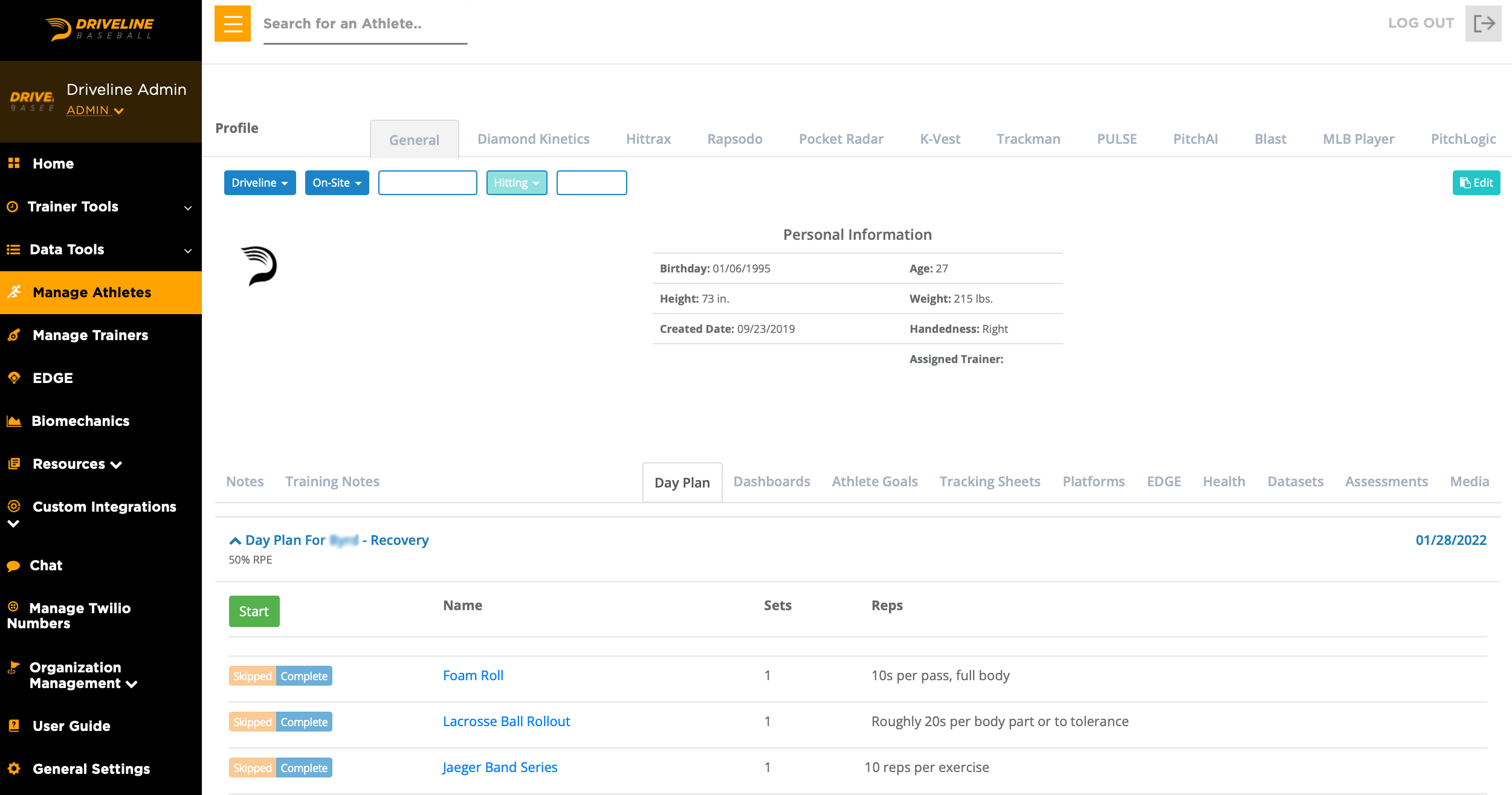1512x795 pixels.
Task: Open the Foam Roll exercise link
Action: (473, 675)
